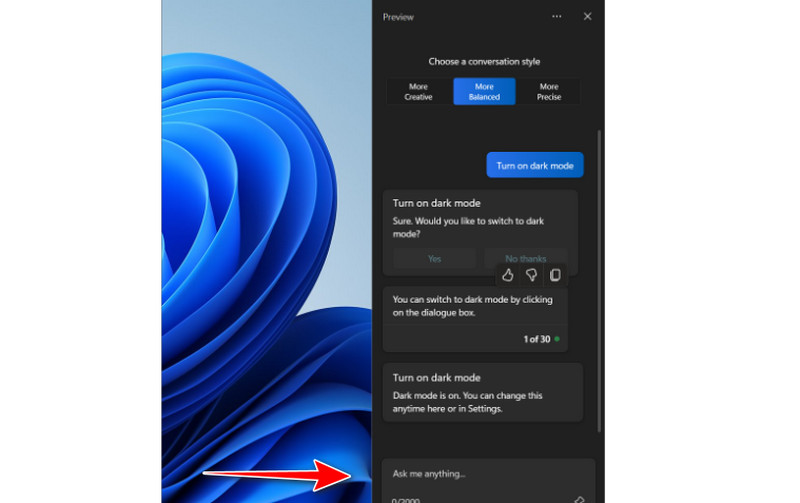Click the chat panel vertical scrollbar
The image size is (800, 503).
click(x=599, y=281)
